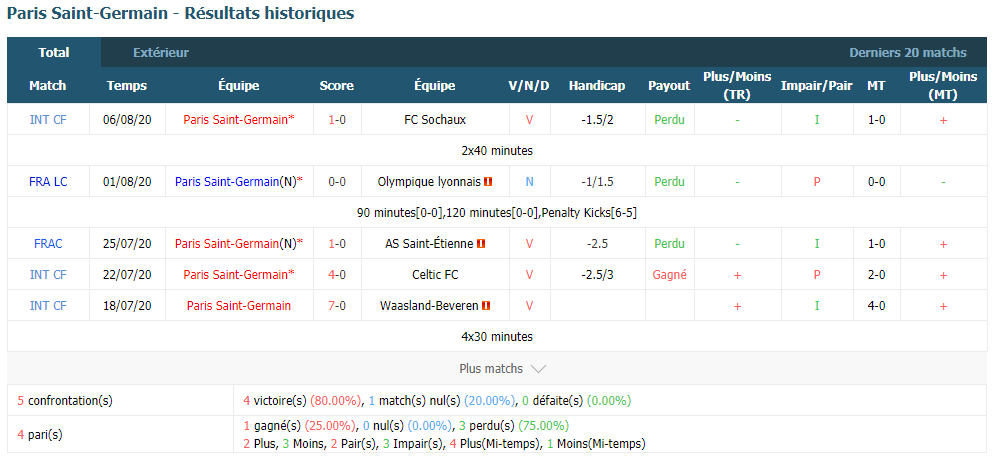
Task: Click the AS Saint-Étienne team name
Action: tap(429, 244)
